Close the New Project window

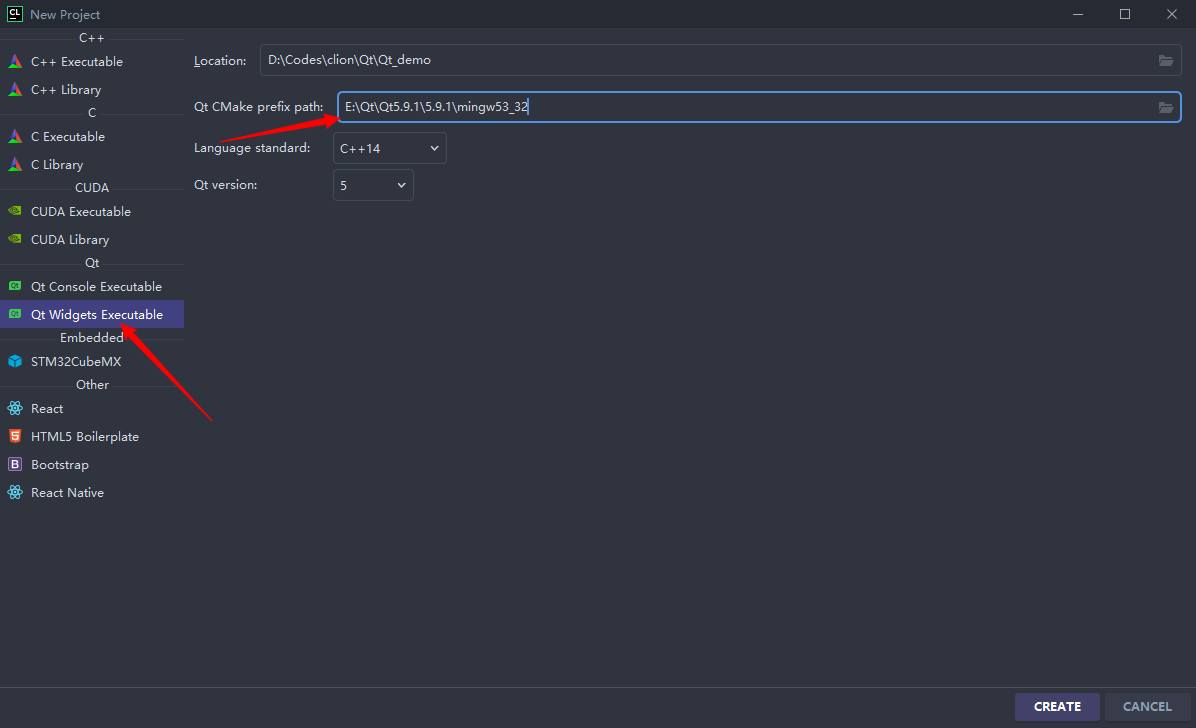pyautogui.click(x=1172, y=14)
